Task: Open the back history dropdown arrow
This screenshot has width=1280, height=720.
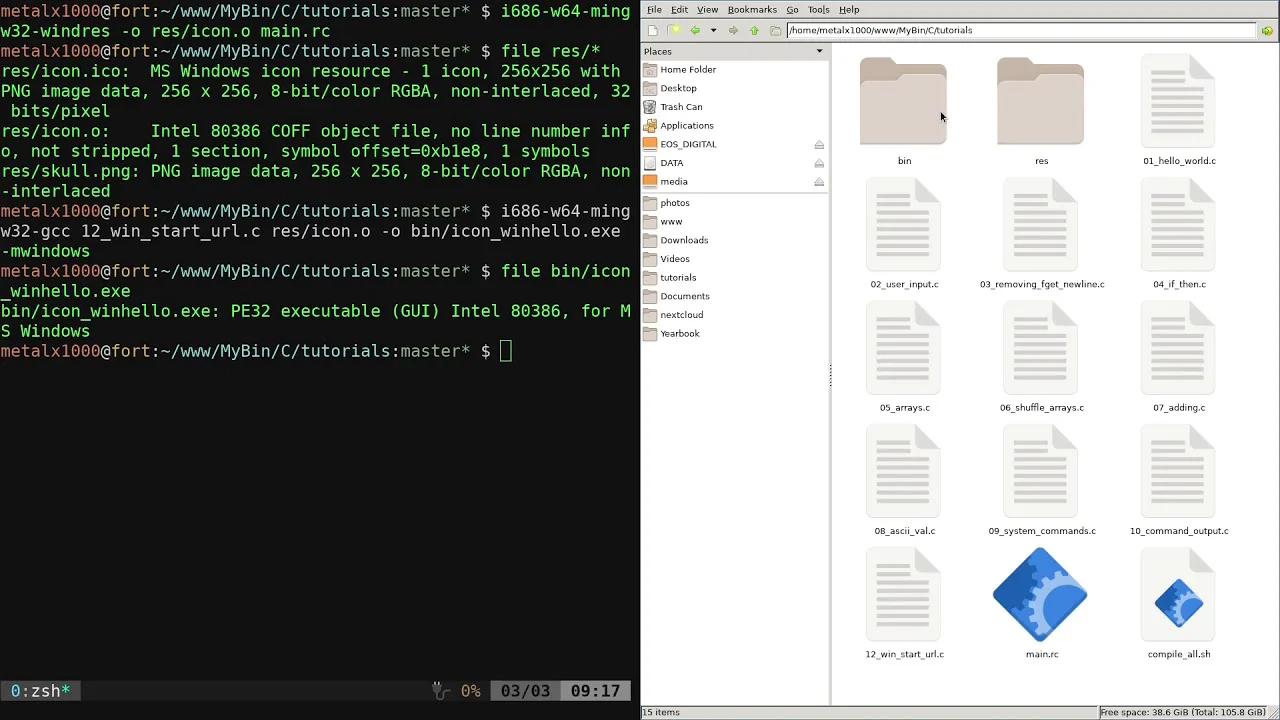Action: tap(713, 30)
